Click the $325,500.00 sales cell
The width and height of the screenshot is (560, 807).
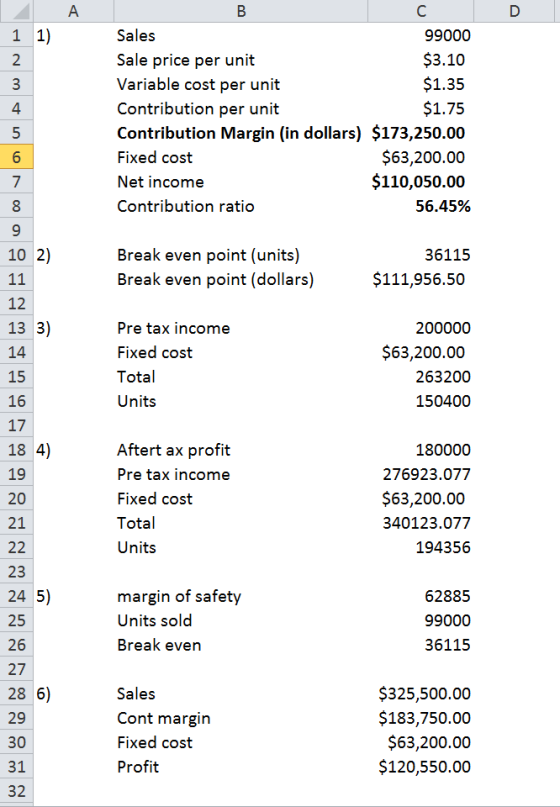[x=421, y=693]
